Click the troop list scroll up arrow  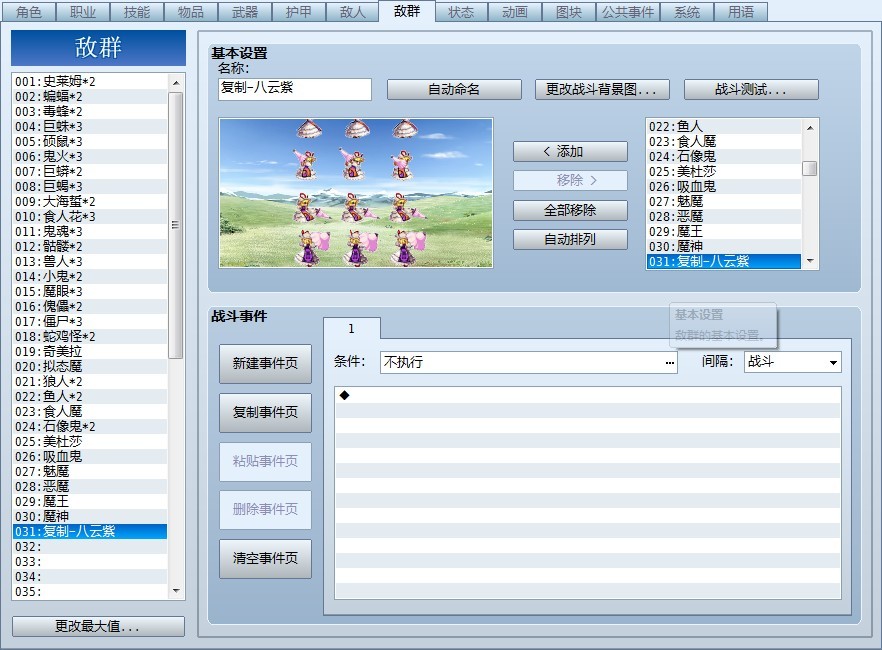(x=176, y=83)
